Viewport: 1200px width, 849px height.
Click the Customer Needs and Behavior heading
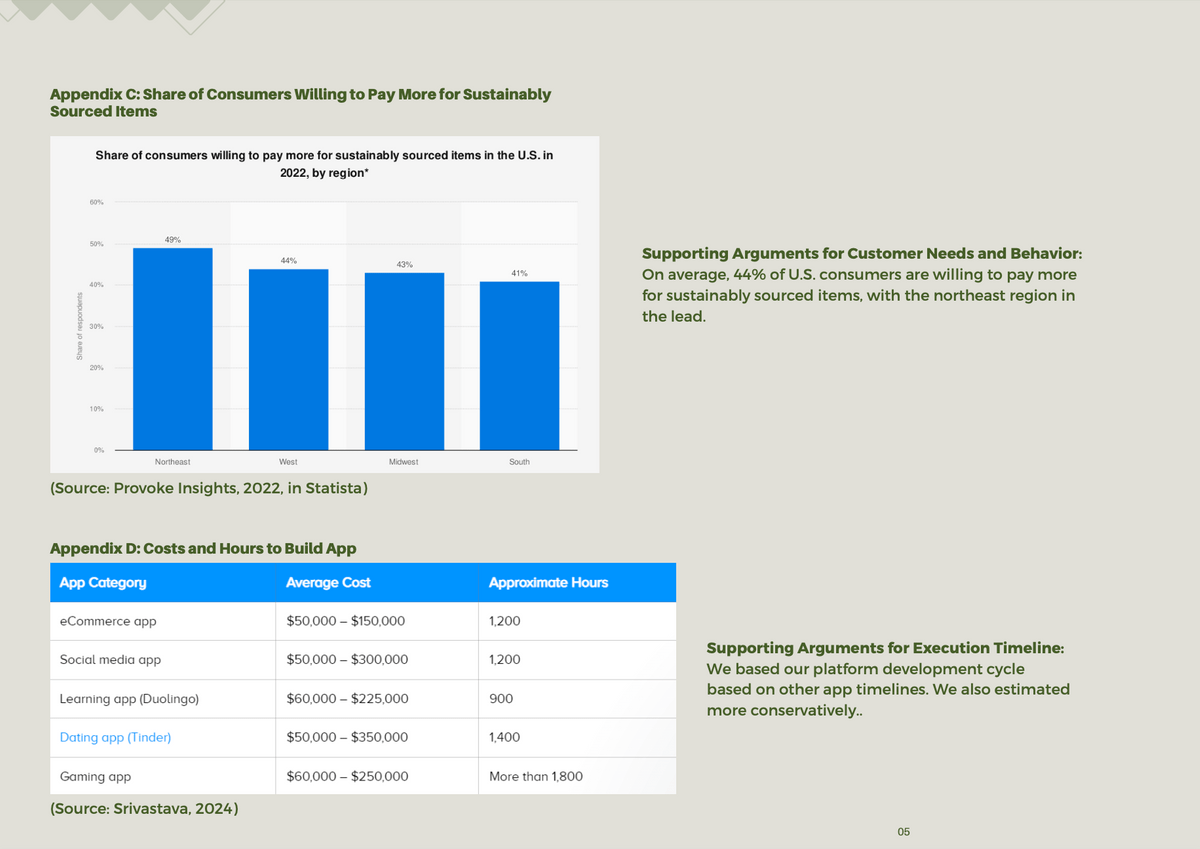(862, 253)
